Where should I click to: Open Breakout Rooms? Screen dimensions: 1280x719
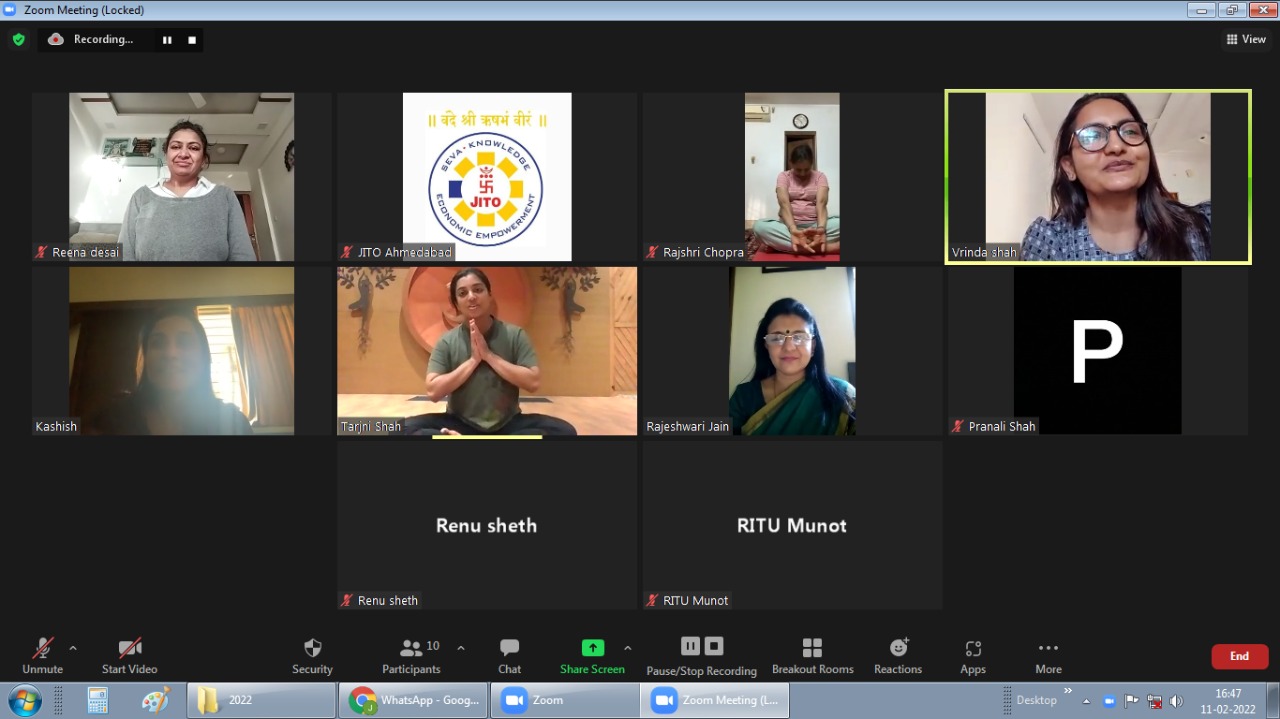[x=812, y=648]
